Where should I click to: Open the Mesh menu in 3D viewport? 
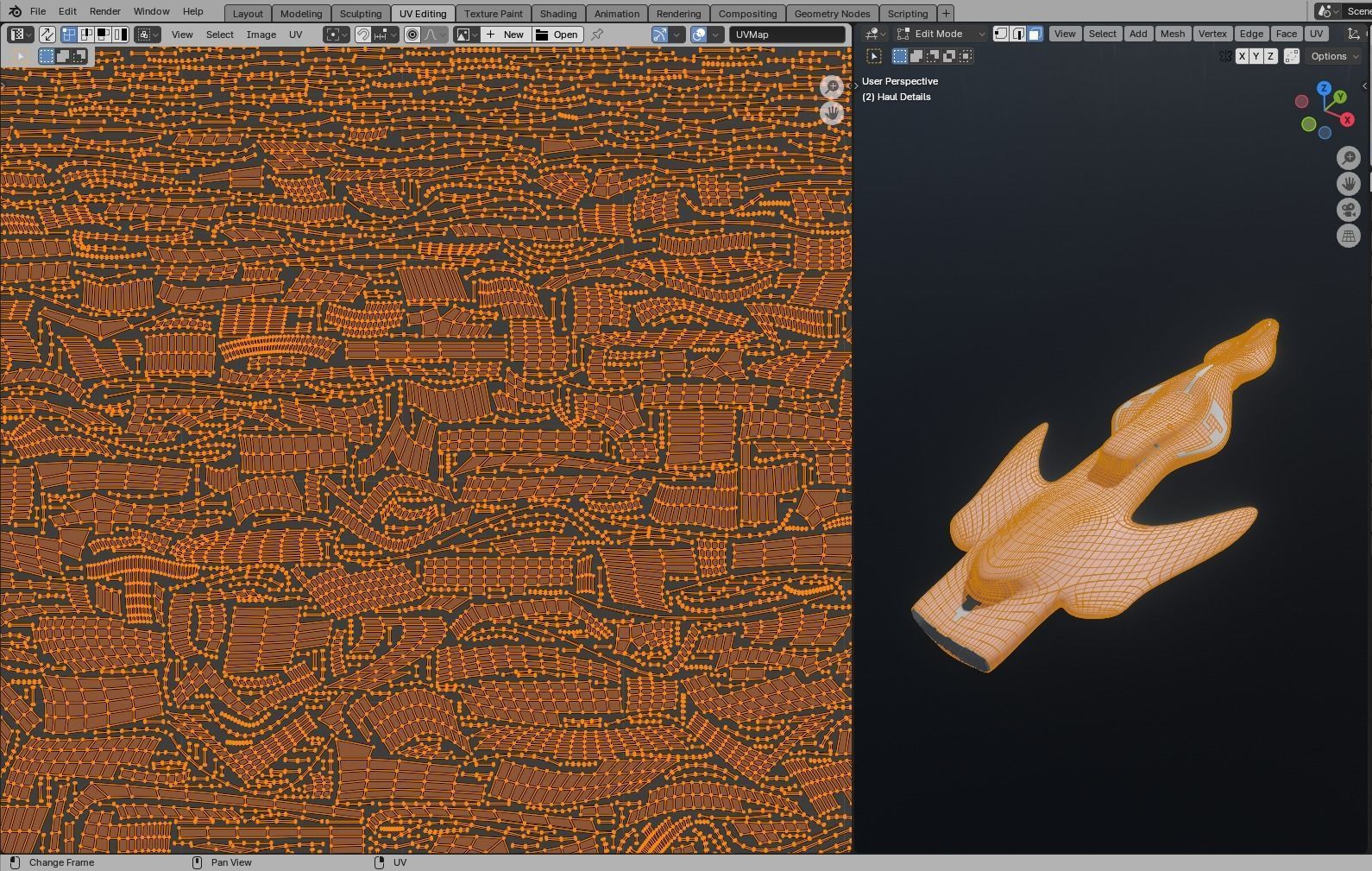(x=1173, y=34)
